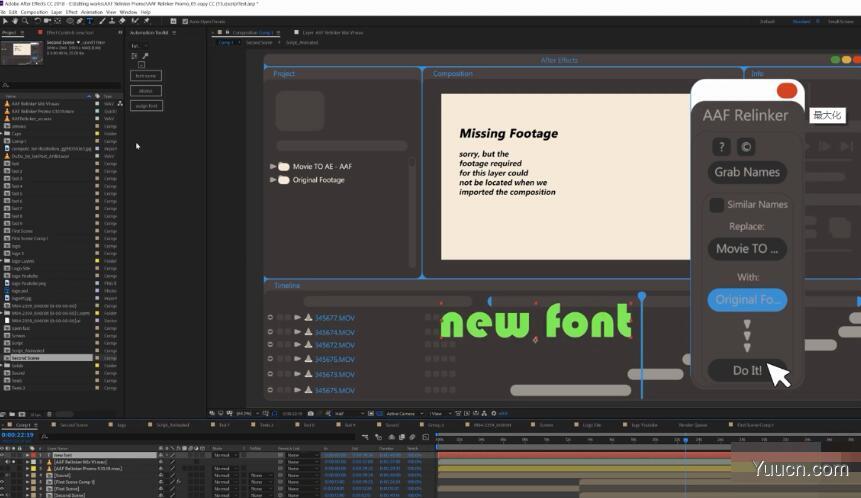
Task: Hide the First Scene Comp 1 layer
Action: pos(3,482)
